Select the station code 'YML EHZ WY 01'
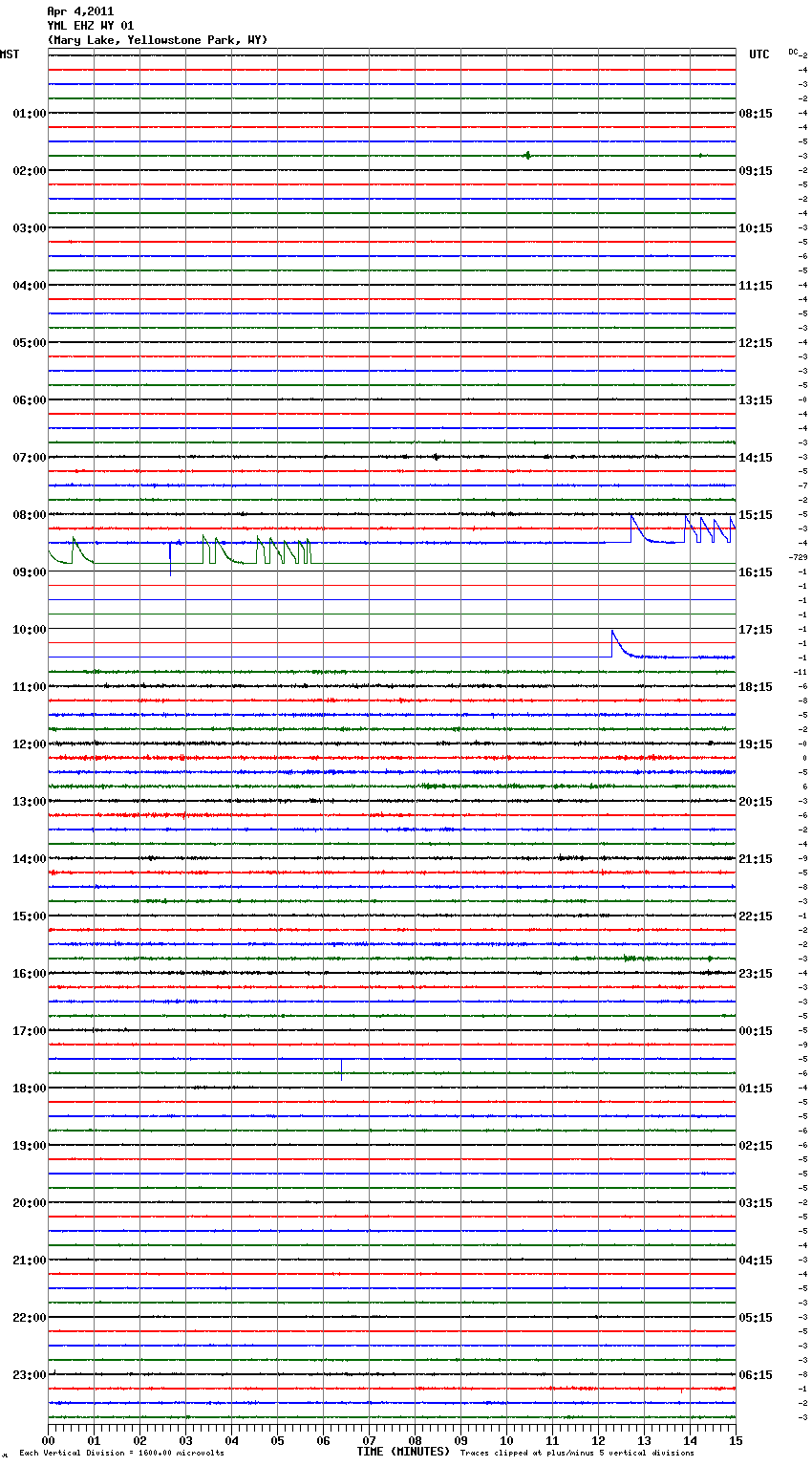Screen dimensions: 812x1466 [91, 26]
